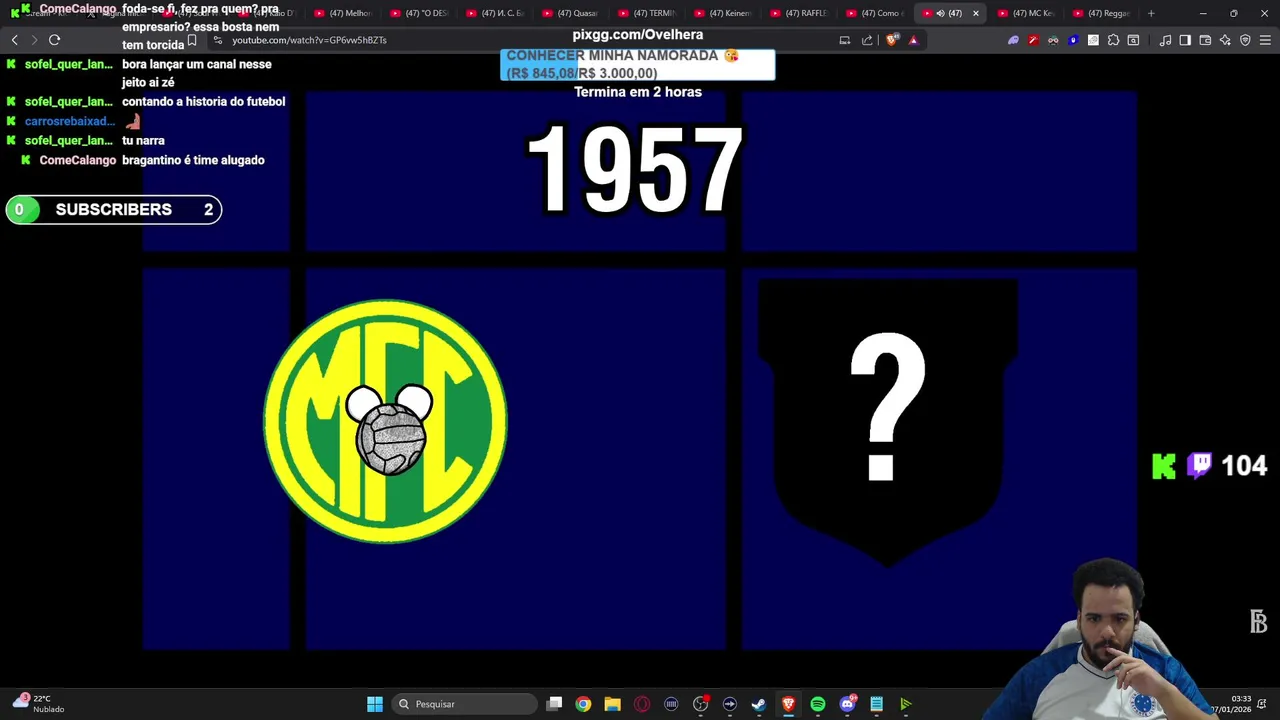Screen dimensions: 1280x720
Task: Click the SUBSCRIBERS counter bar
Action: tap(113, 209)
